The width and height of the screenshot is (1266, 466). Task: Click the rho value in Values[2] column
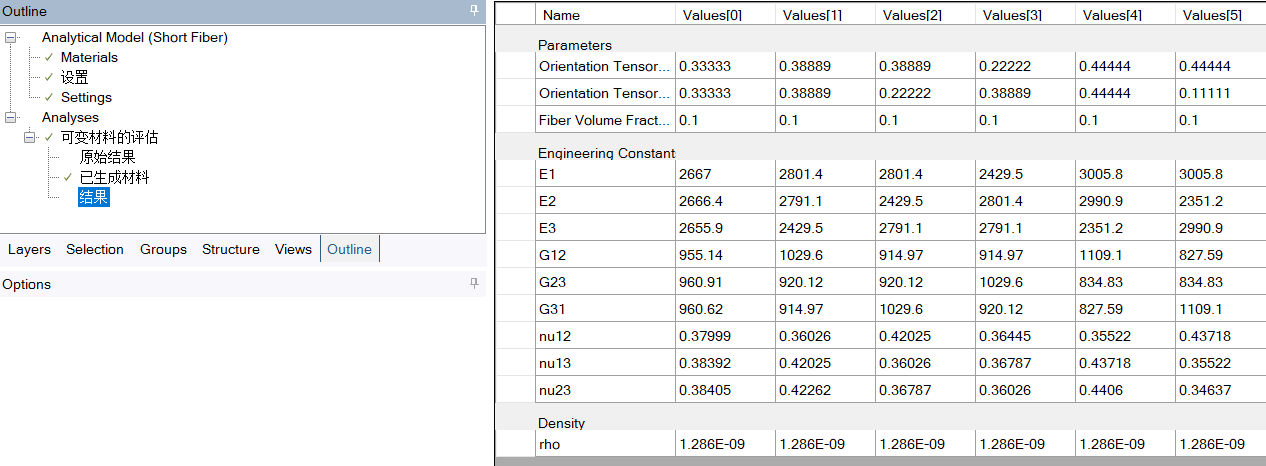[x=911, y=444]
